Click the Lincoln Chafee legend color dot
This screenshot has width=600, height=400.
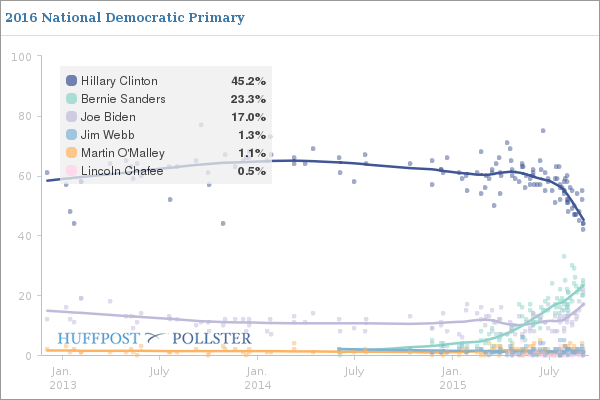[71, 171]
